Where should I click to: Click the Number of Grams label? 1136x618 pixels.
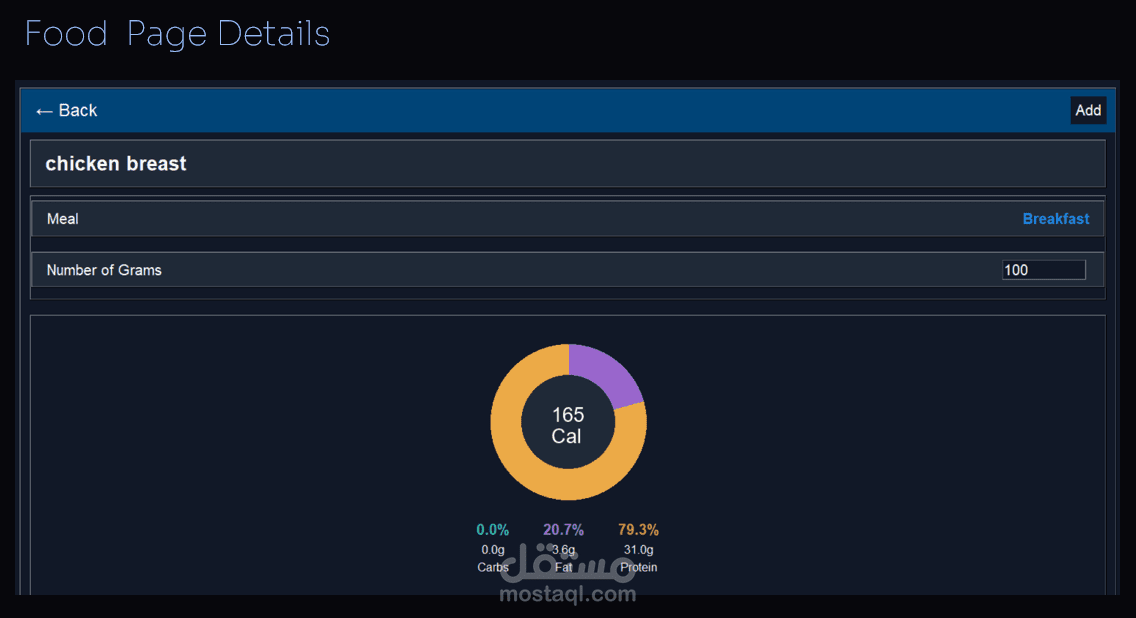click(104, 270)
